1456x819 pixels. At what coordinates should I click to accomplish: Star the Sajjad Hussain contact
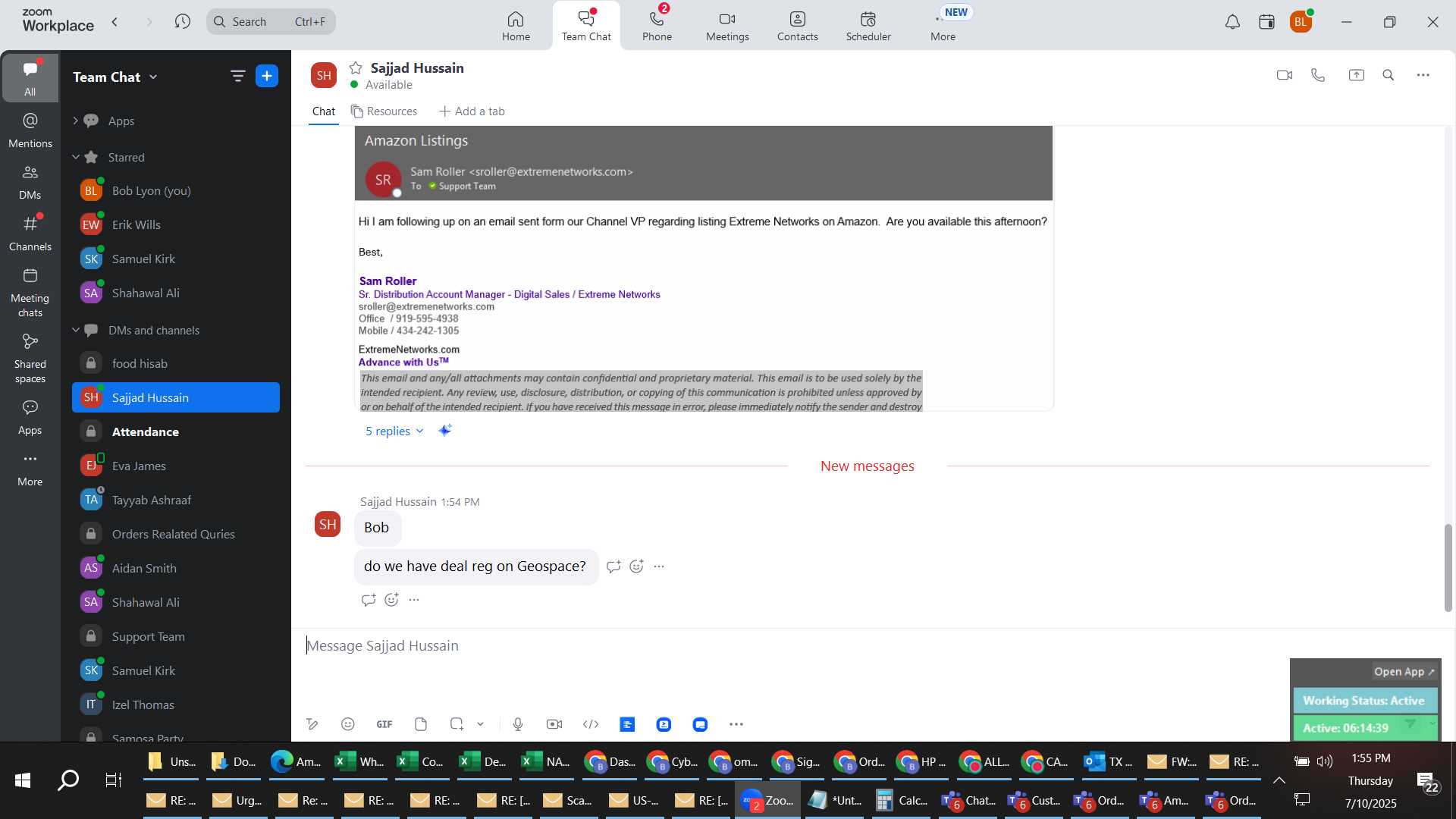pos(356,67)
